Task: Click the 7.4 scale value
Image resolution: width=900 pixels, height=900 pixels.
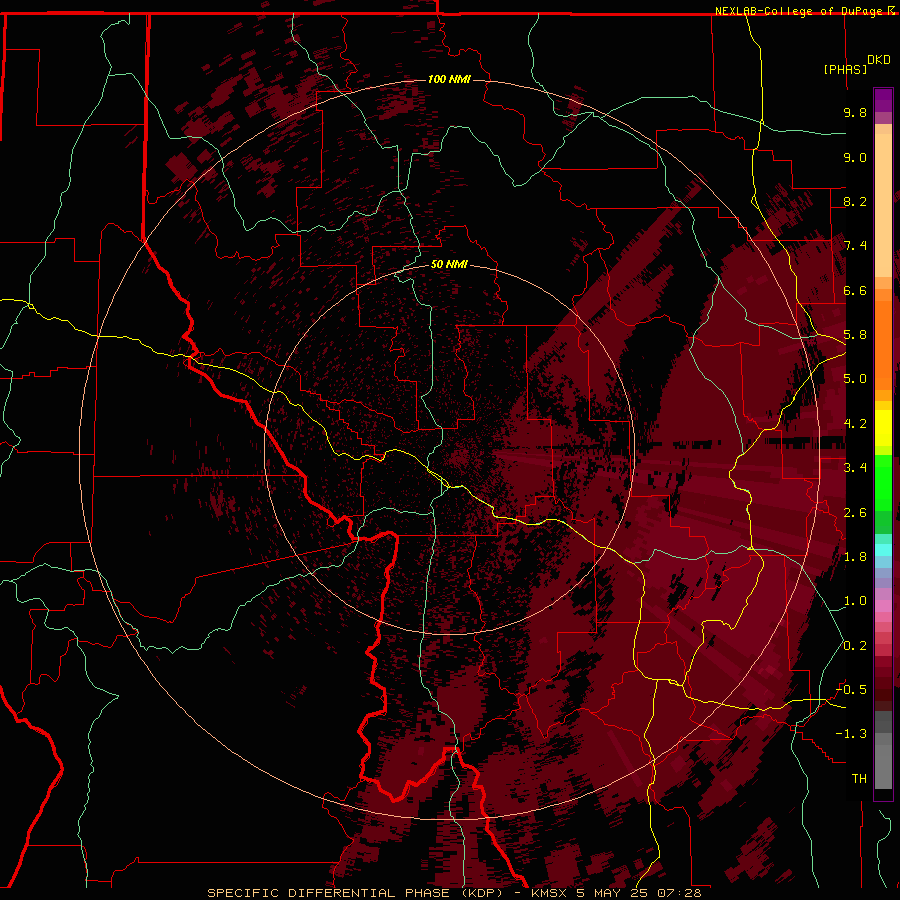Action: point(855,246)
